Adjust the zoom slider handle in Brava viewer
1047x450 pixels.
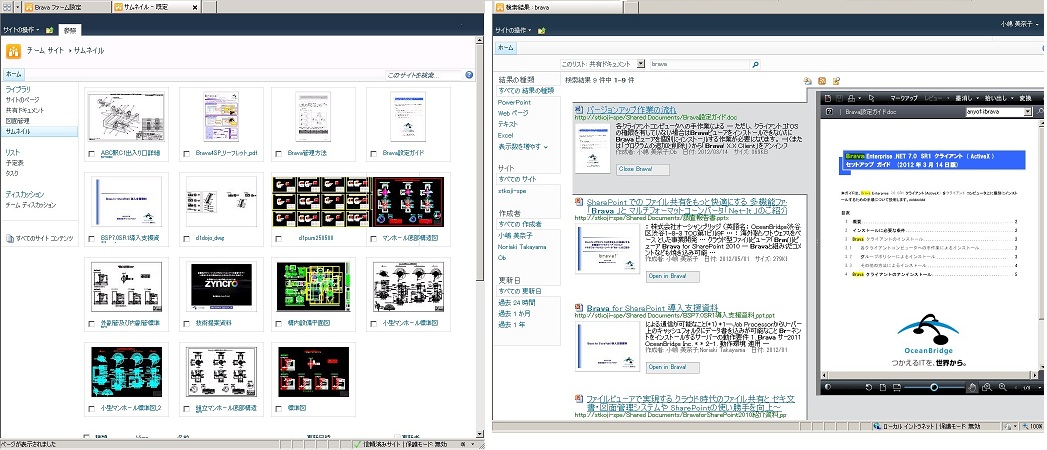click(934, 387)
